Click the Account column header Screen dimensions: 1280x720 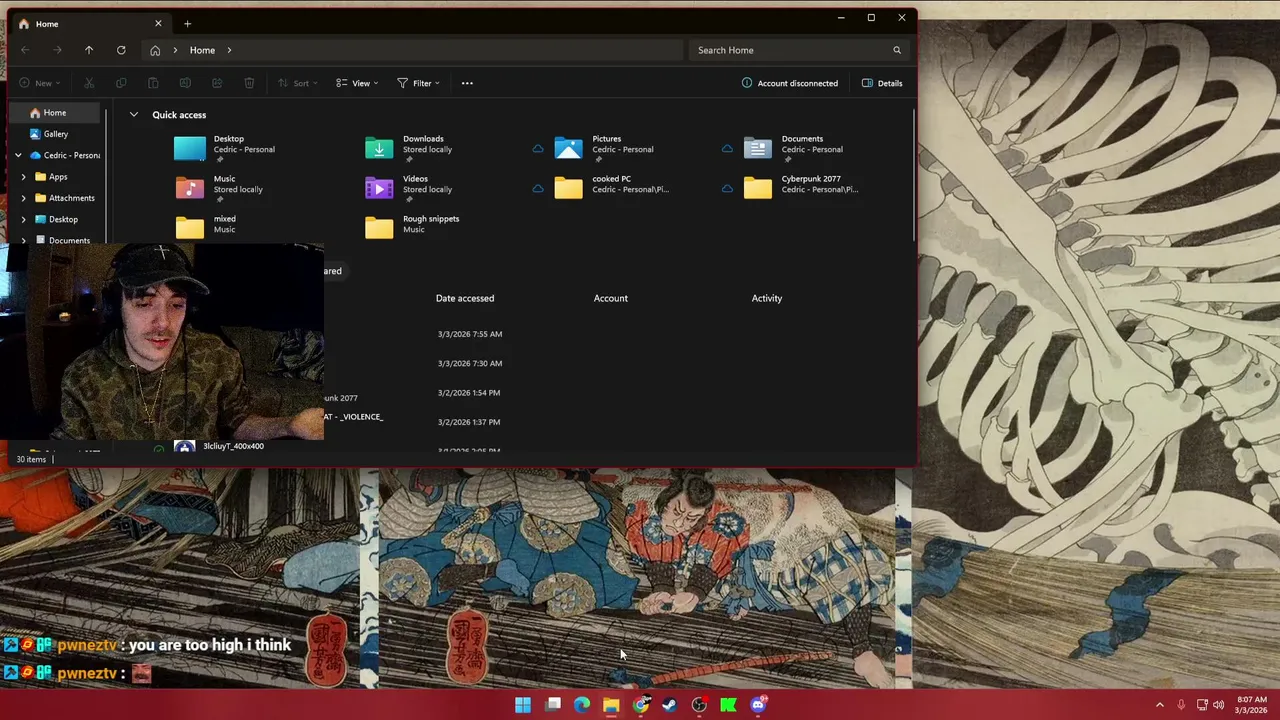point(611,298)
